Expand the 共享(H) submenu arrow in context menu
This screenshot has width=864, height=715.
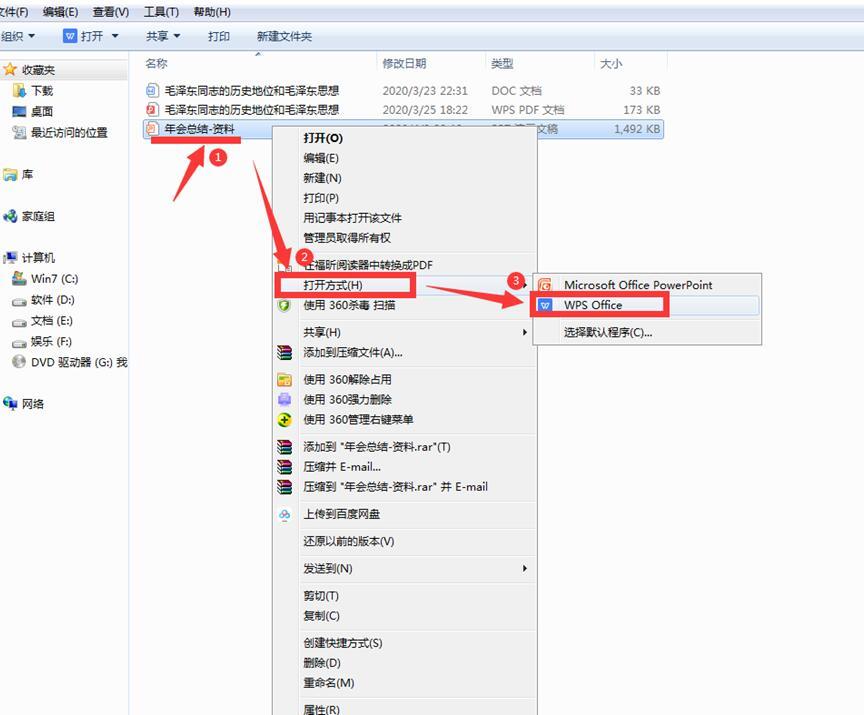click(x=525, y=332)
